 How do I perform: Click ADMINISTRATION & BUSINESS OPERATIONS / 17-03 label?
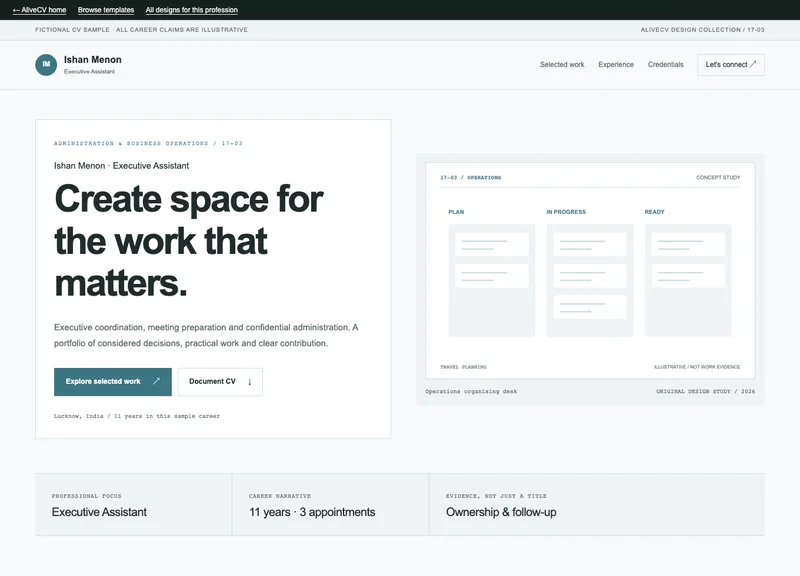148,143
